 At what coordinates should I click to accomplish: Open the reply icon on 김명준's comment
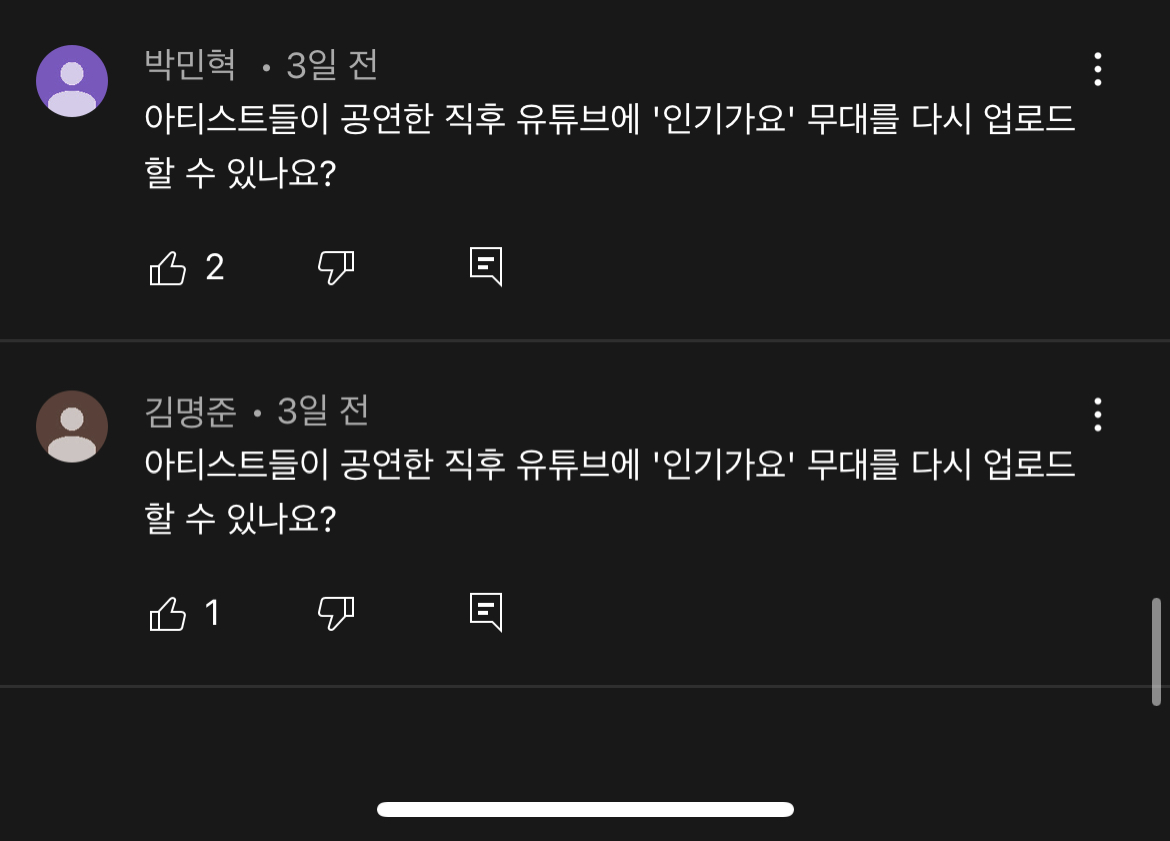tap(488, 612)
